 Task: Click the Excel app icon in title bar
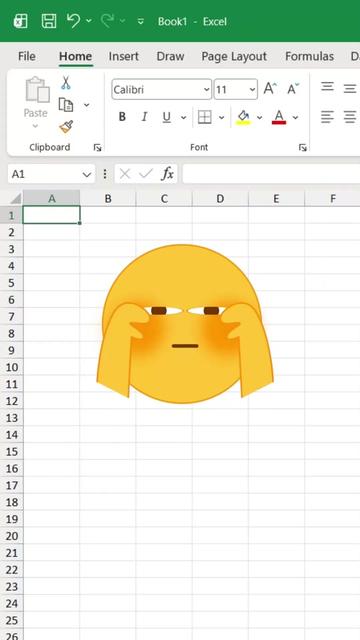tap(20, 21)
